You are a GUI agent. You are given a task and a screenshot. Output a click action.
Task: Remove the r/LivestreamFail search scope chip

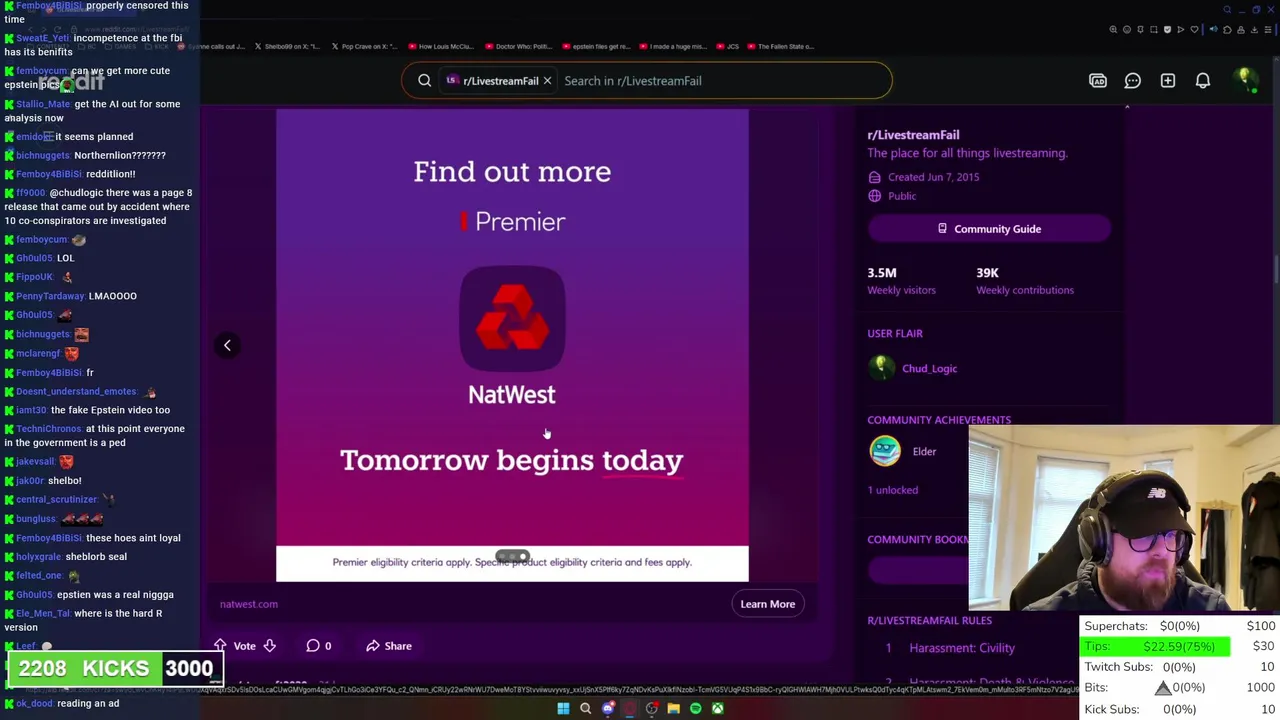[x=547, y=81]
